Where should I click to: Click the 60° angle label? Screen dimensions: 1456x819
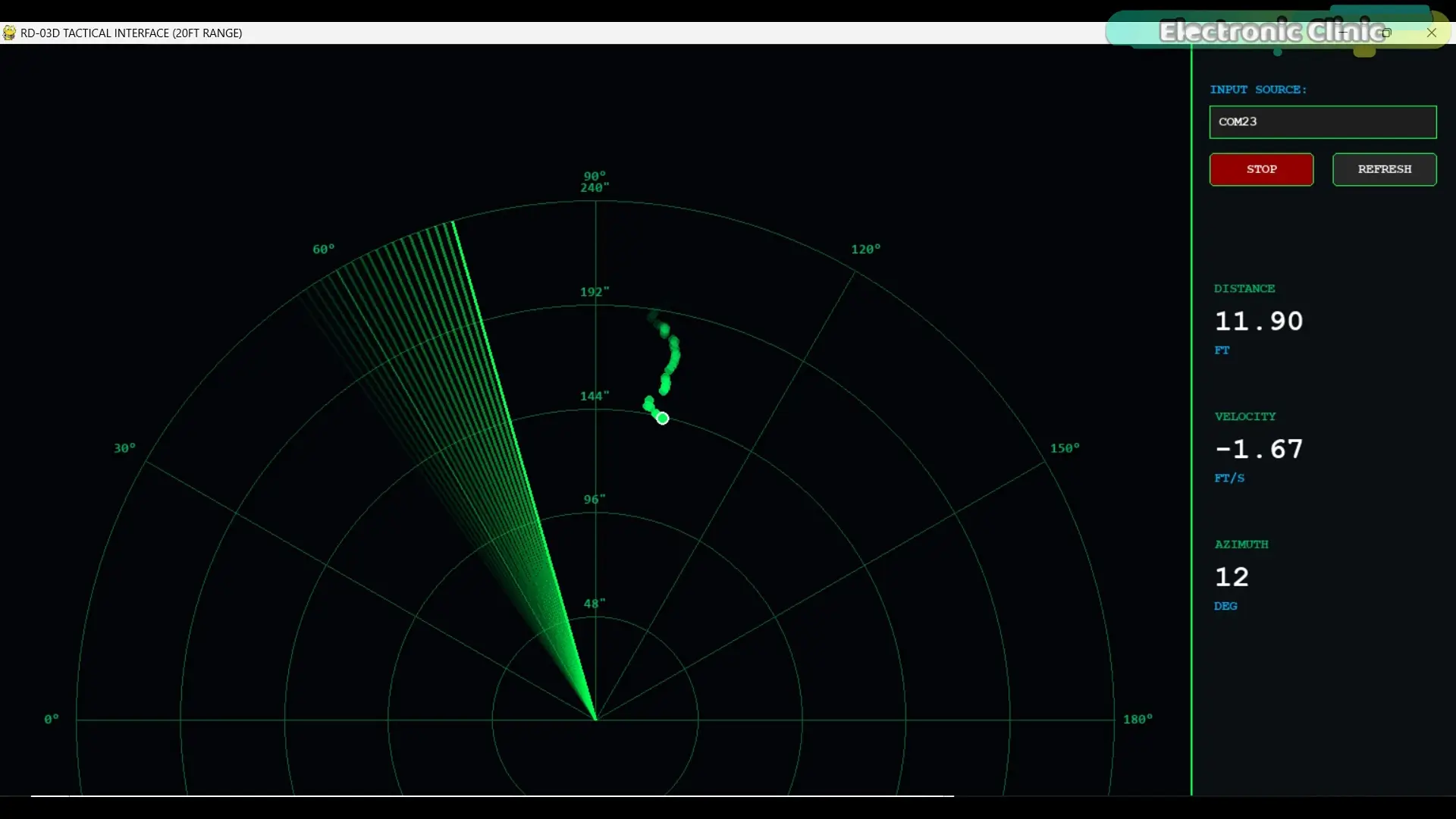point(324,249)
